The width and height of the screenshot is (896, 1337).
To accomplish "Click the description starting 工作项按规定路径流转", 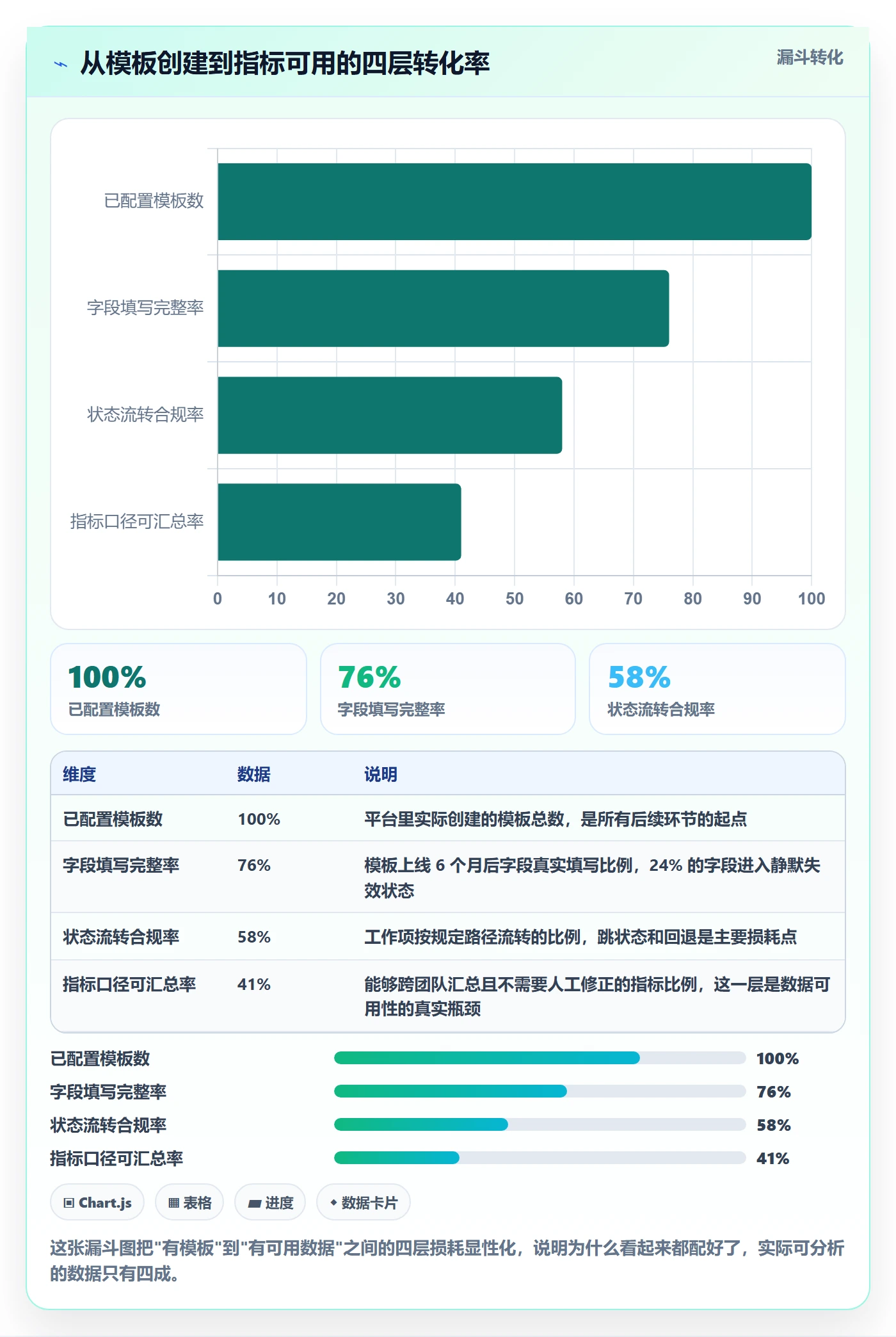I will pos(580,937).
